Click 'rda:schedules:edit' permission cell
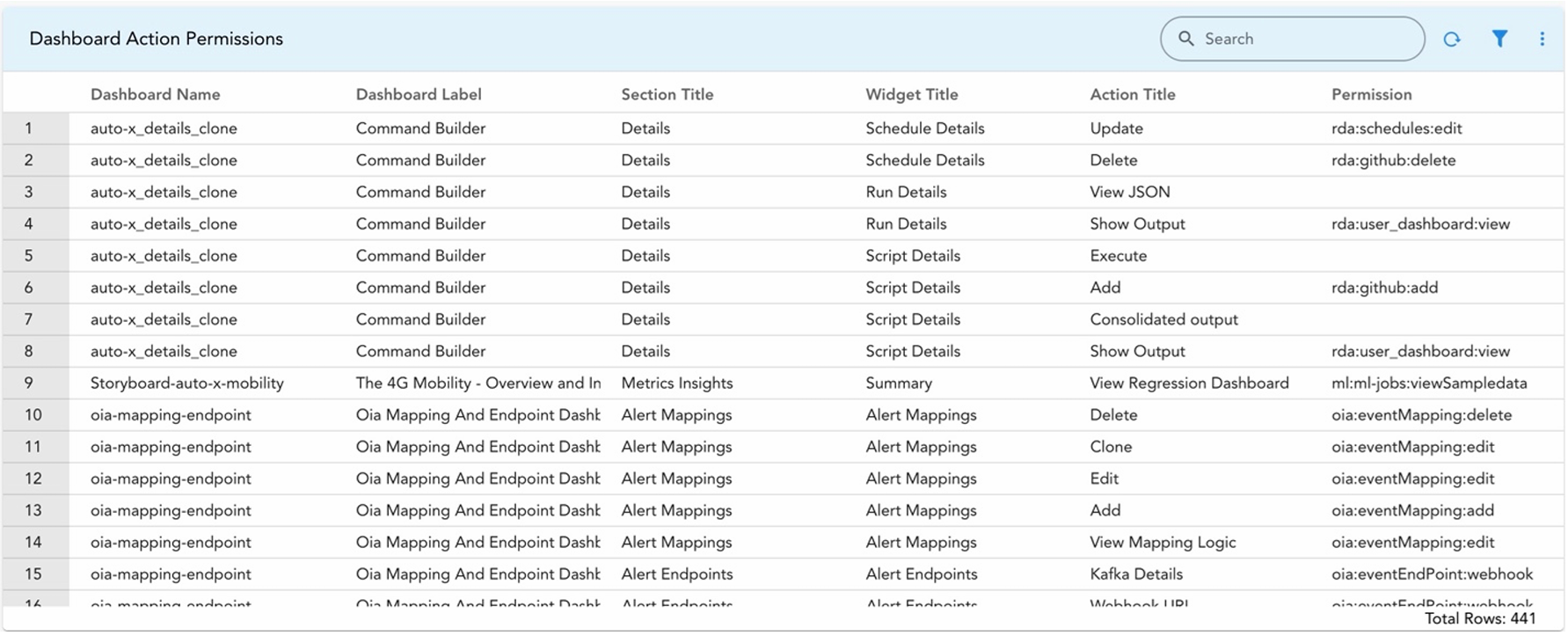Image resolution: width=1568 pixels, height=636 pixels. pyautogui.click(x=1397, y=128)
